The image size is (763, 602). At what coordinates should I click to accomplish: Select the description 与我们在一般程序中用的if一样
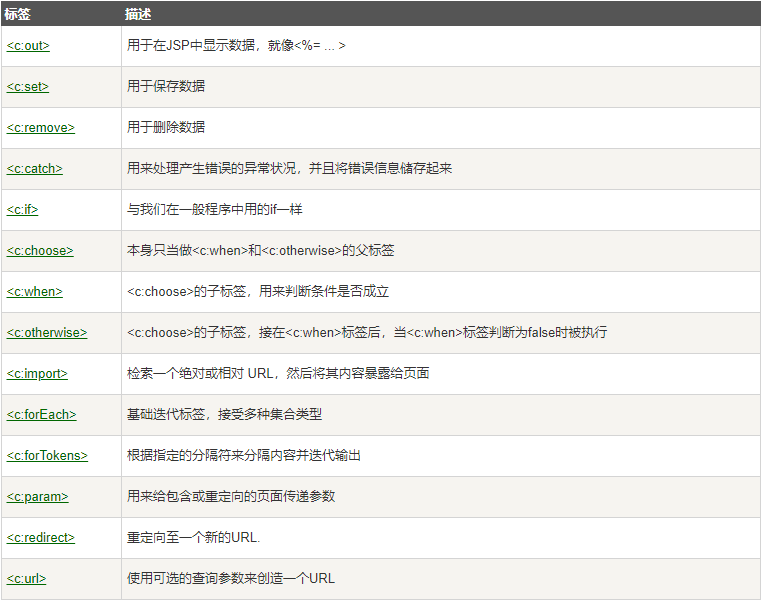(215, 209)
